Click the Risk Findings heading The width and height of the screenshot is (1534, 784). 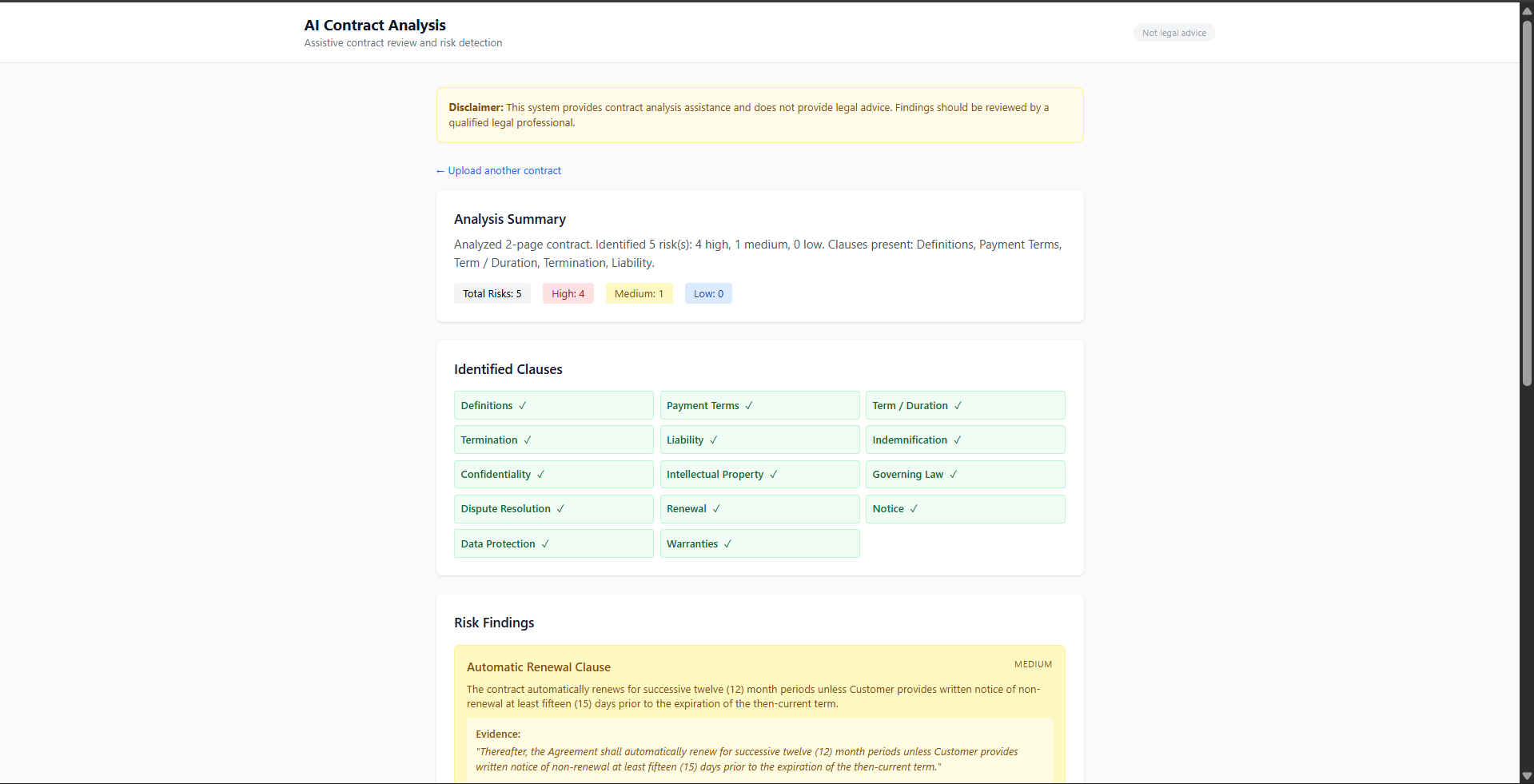494,623
